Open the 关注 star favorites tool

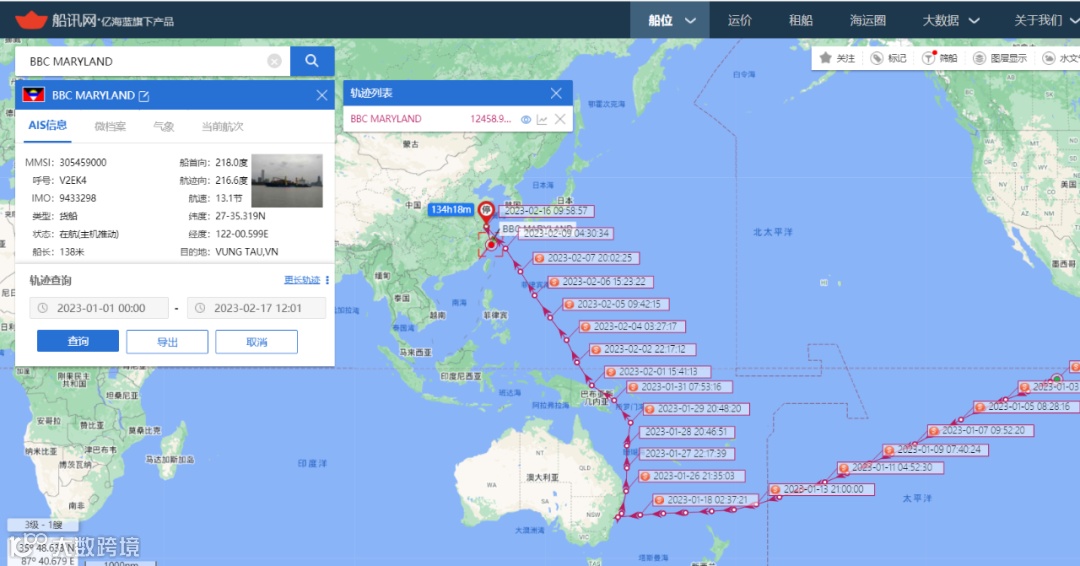[x=837, y=58]
